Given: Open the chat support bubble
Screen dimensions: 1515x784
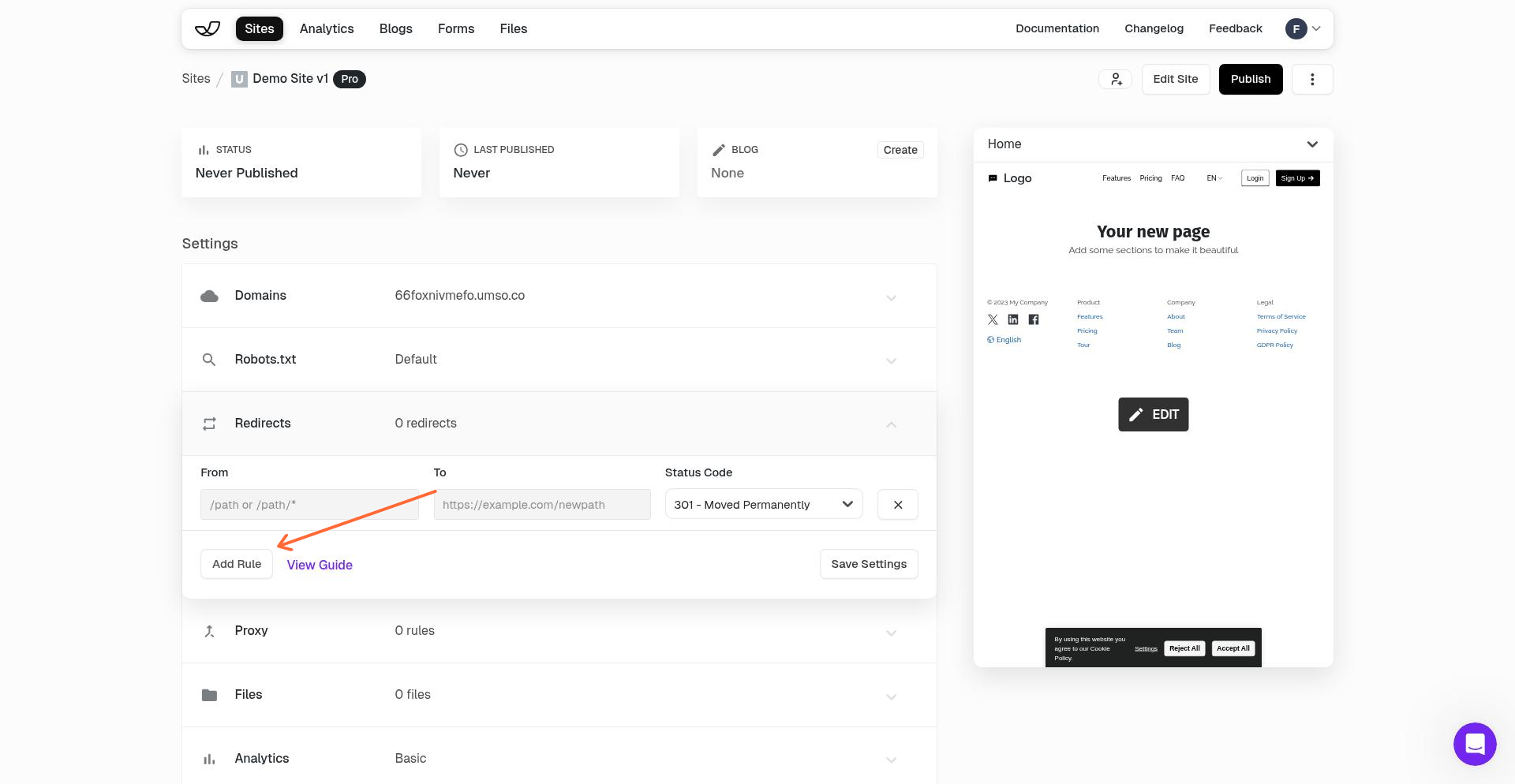Looking at the screenshot, I should coord(1475,744).
